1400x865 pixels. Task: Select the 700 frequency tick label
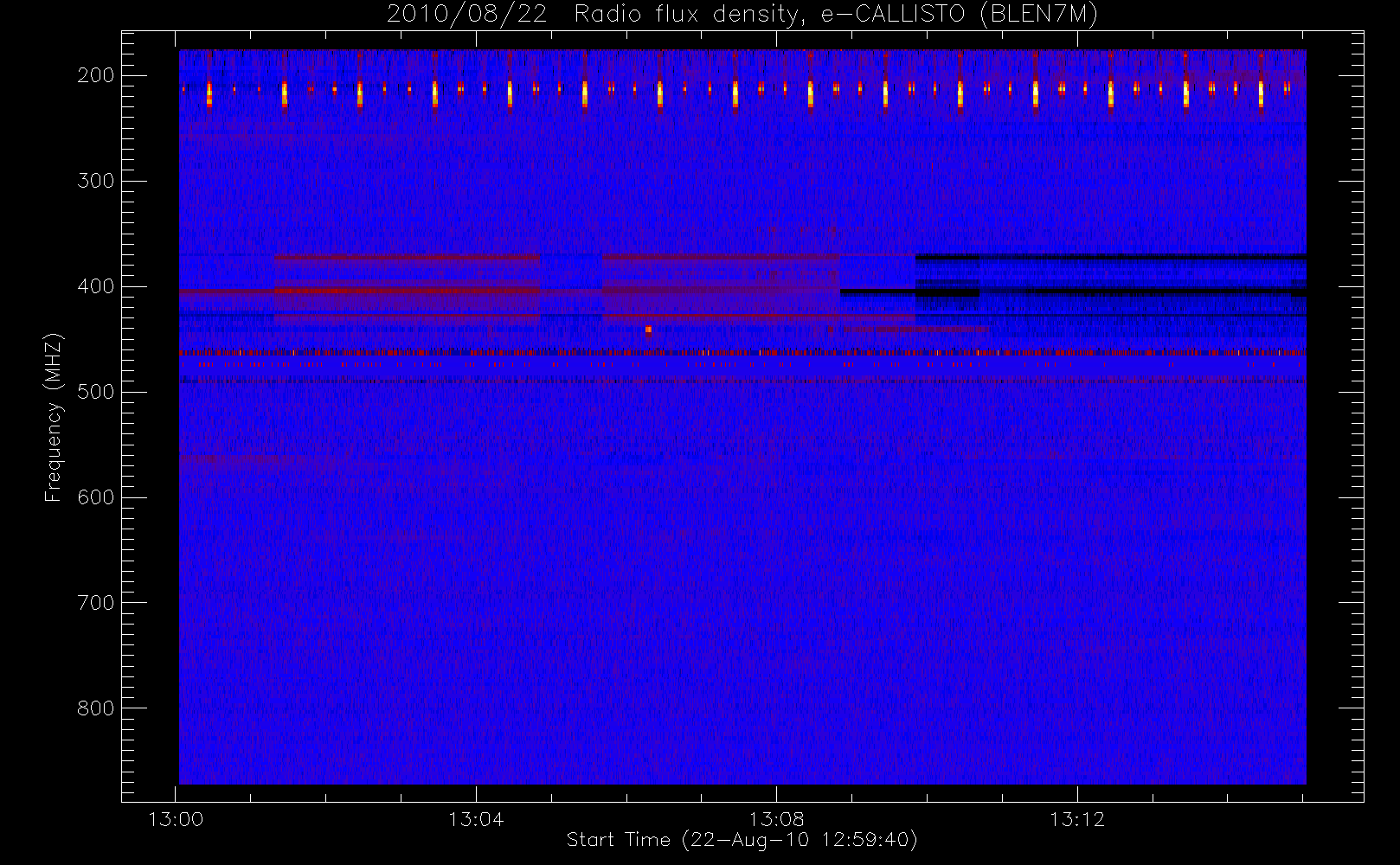(96, 603)
